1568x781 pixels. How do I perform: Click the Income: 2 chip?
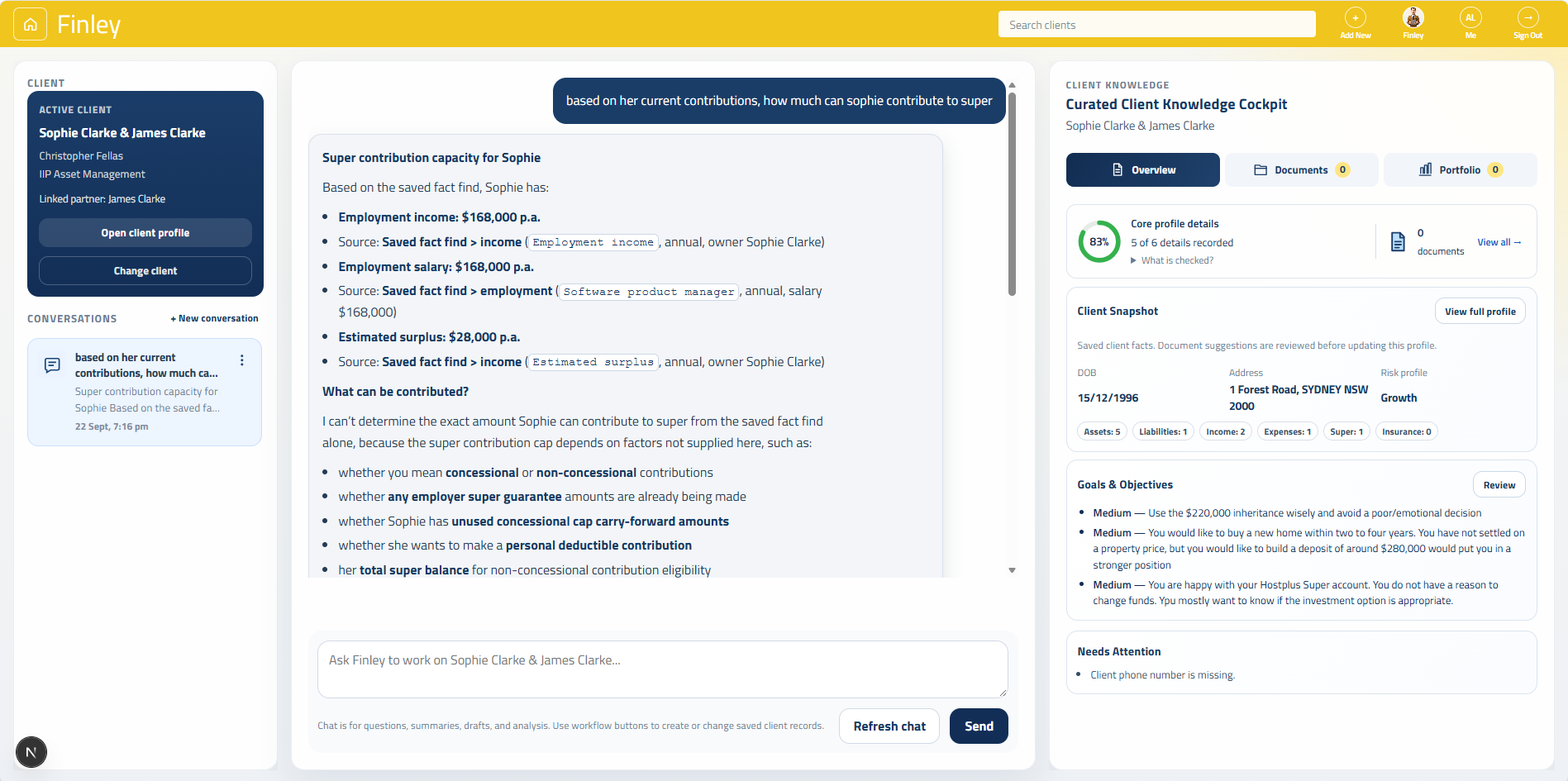pos(1225,431)
